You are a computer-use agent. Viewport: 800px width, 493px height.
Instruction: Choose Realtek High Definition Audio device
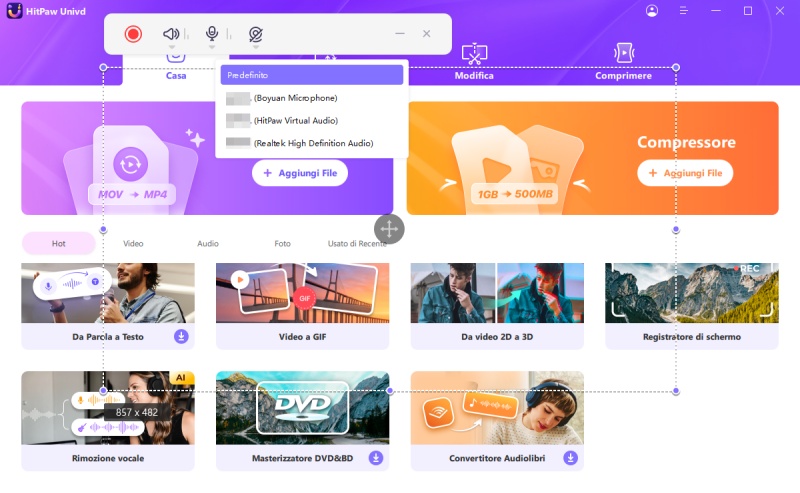[312, 143]
